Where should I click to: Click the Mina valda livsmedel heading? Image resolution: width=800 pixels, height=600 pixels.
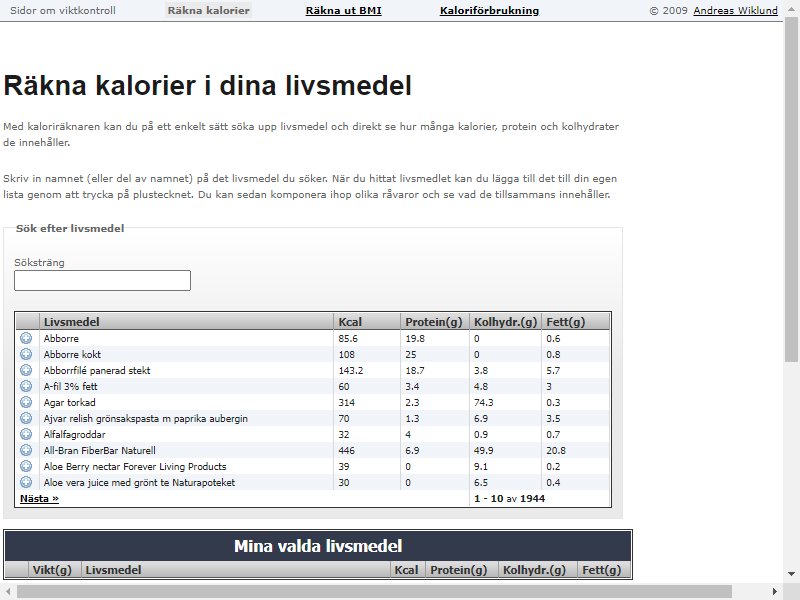[318, 546]
